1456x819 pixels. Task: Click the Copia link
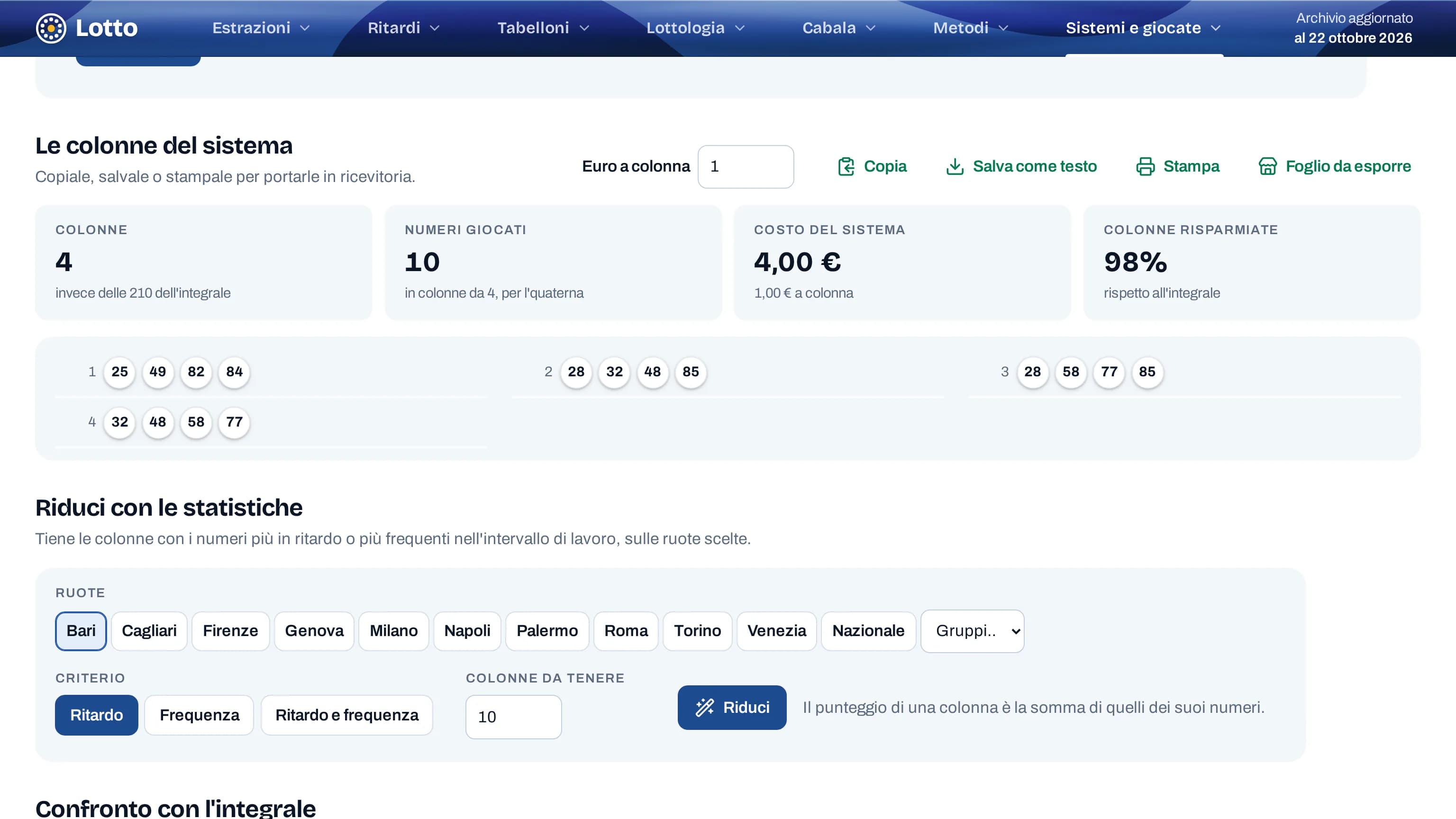point(872,166)
